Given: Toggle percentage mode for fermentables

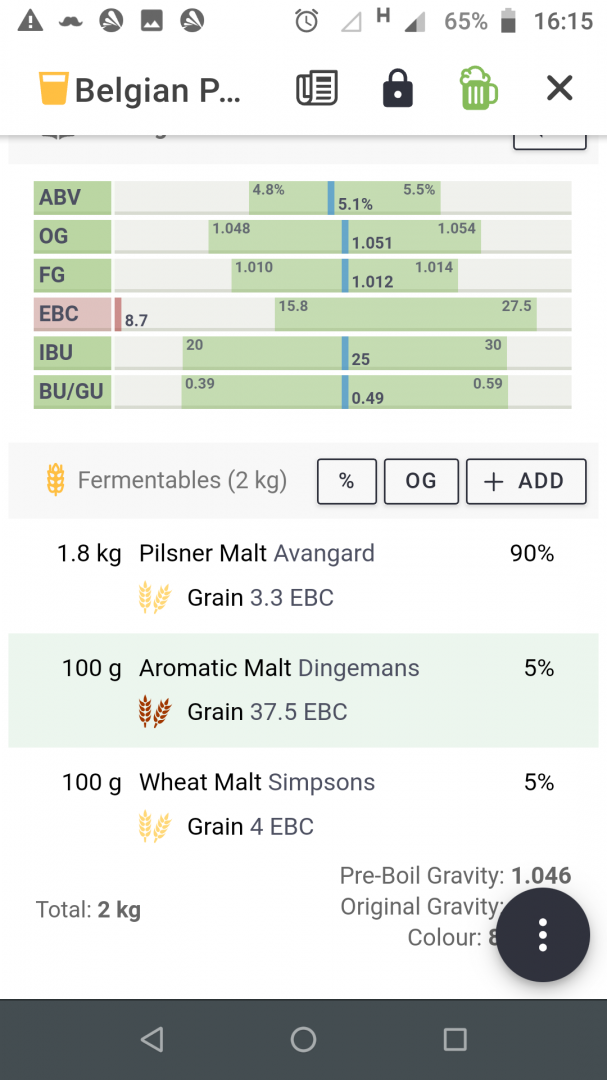Looking at the screenshot, I should tap(347, 481).
